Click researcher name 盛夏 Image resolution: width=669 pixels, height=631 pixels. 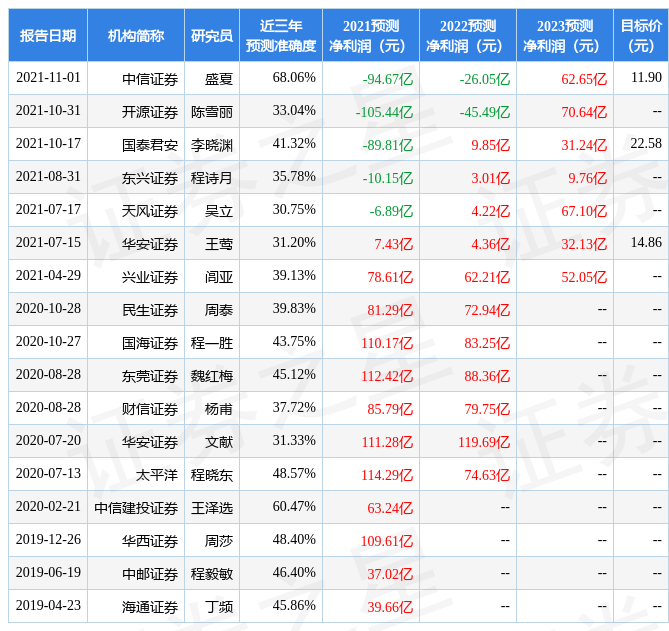pyautogui.click(x=218, y=79)
